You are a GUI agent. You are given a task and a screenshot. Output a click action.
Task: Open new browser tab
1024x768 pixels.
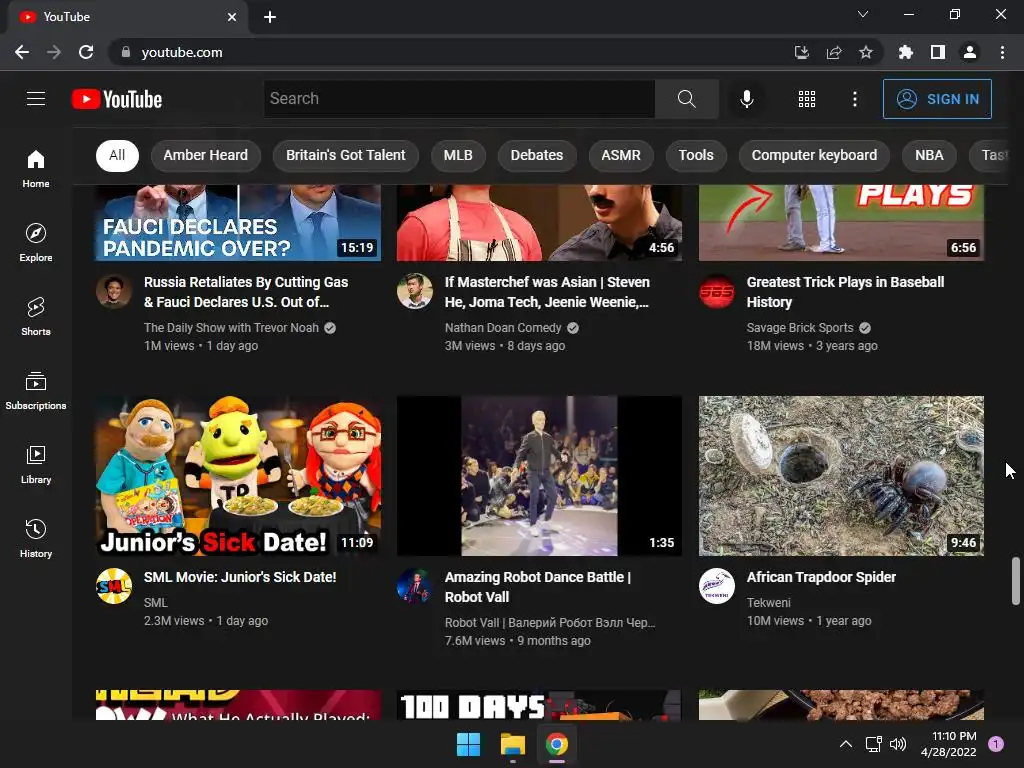[270, 17]
